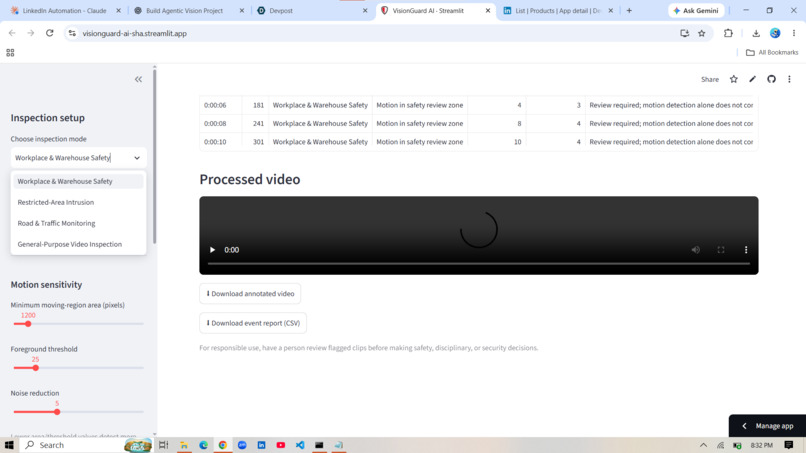Open browser Downloads icon
The height and width of the screenshot is (453, 806).
click(x=756, y=33)
